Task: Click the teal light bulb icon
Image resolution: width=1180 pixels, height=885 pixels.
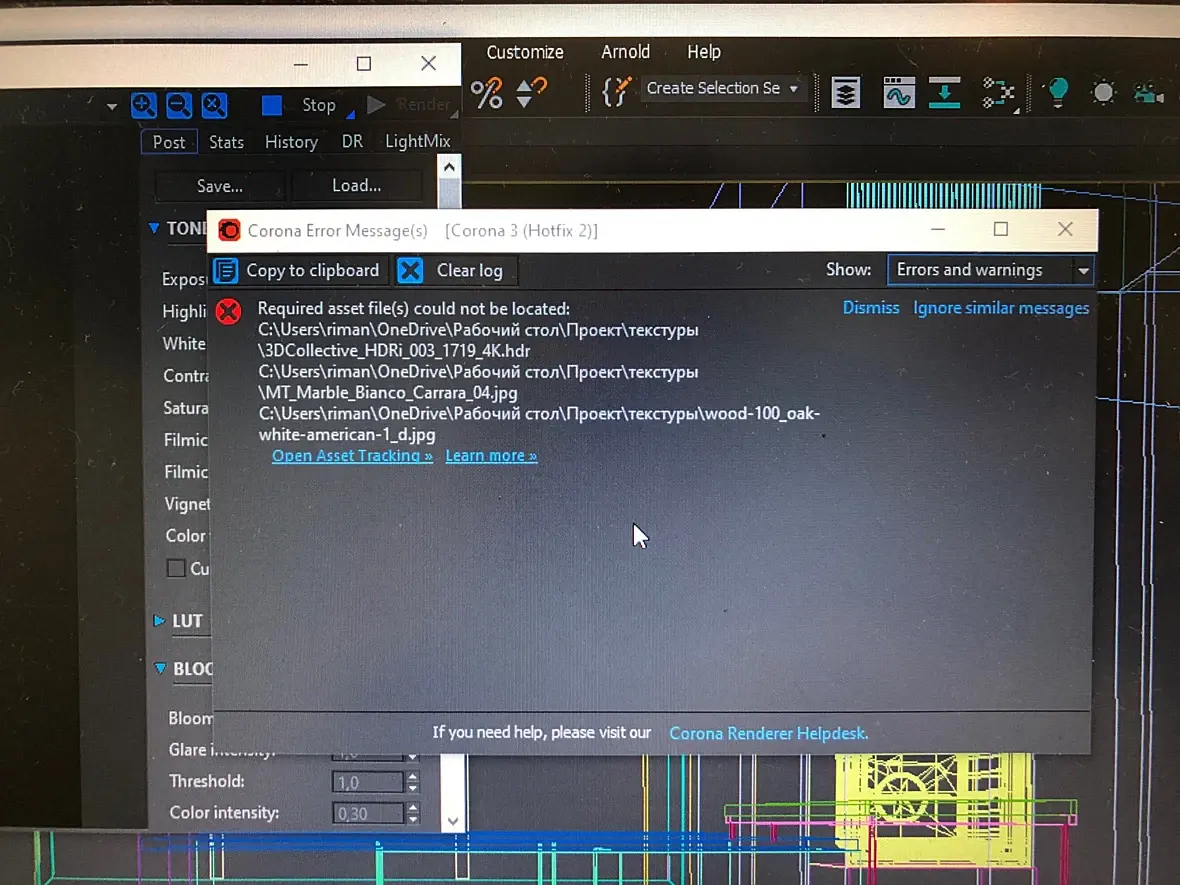Action: coord(1058,93)
